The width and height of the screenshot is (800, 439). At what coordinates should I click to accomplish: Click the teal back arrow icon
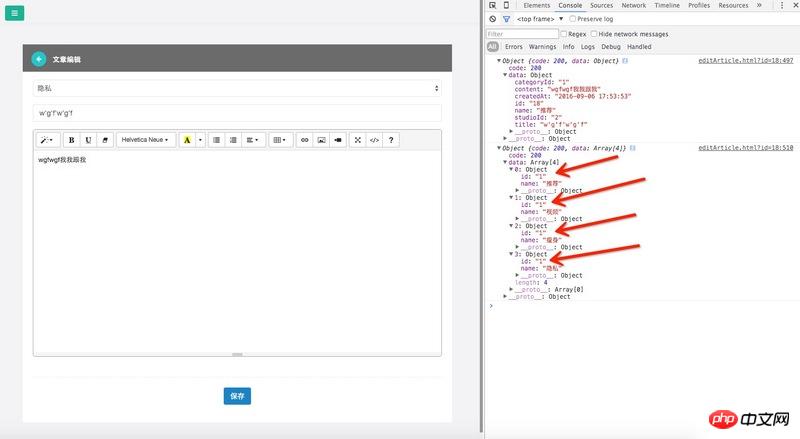39,59
